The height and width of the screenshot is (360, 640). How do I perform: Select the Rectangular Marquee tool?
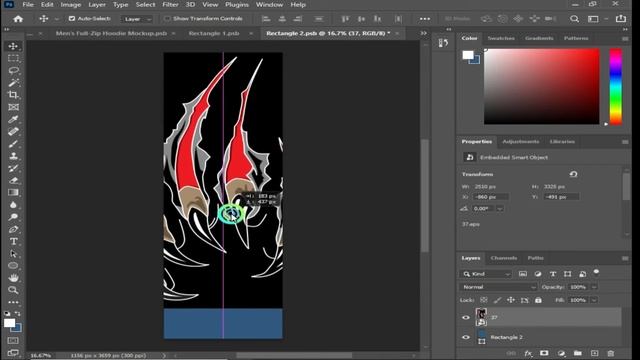[x=13, y=58]
